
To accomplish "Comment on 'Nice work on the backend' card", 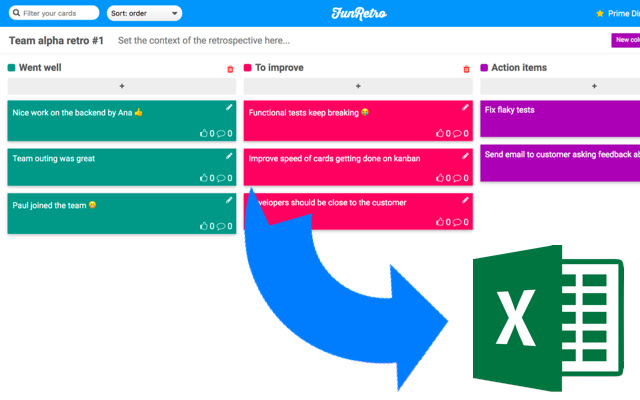I will tap(221, 133).
